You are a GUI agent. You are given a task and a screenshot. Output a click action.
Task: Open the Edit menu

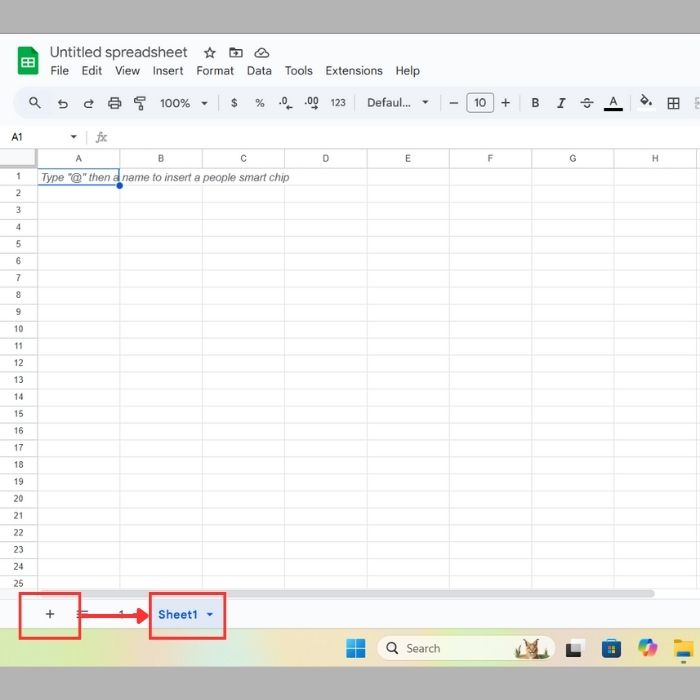(92, 71)
